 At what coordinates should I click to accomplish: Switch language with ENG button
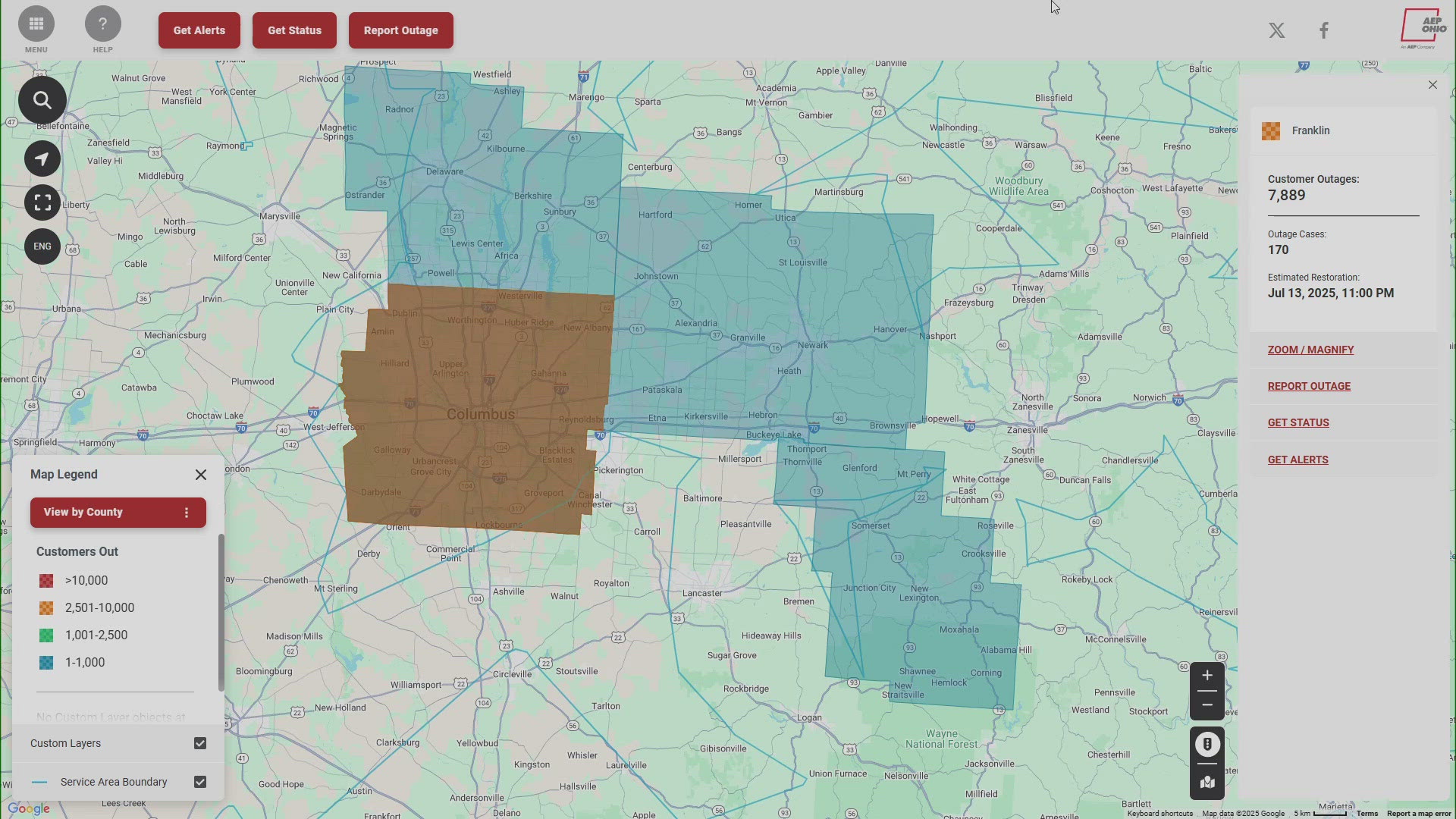pyautogui.click(x=42, y=246)
